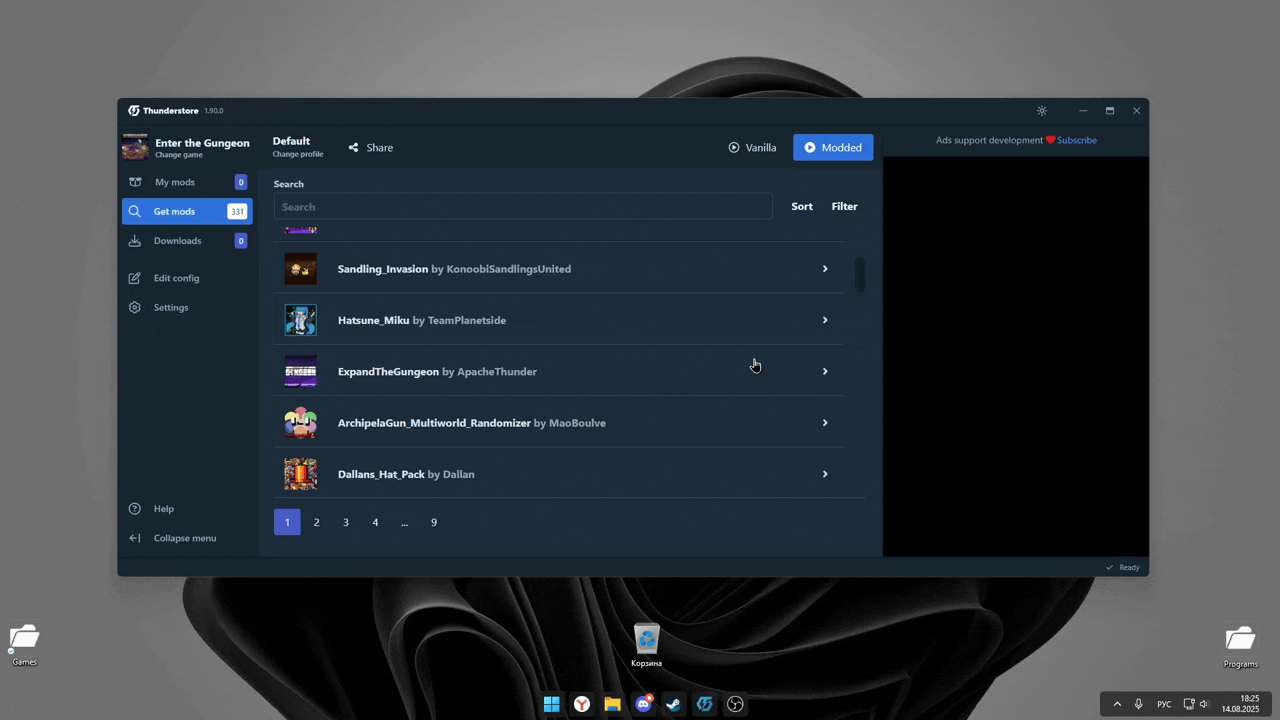1280x720 pixels.
Task: Select the Games folder on the desktop
Action: coord(24,644)
